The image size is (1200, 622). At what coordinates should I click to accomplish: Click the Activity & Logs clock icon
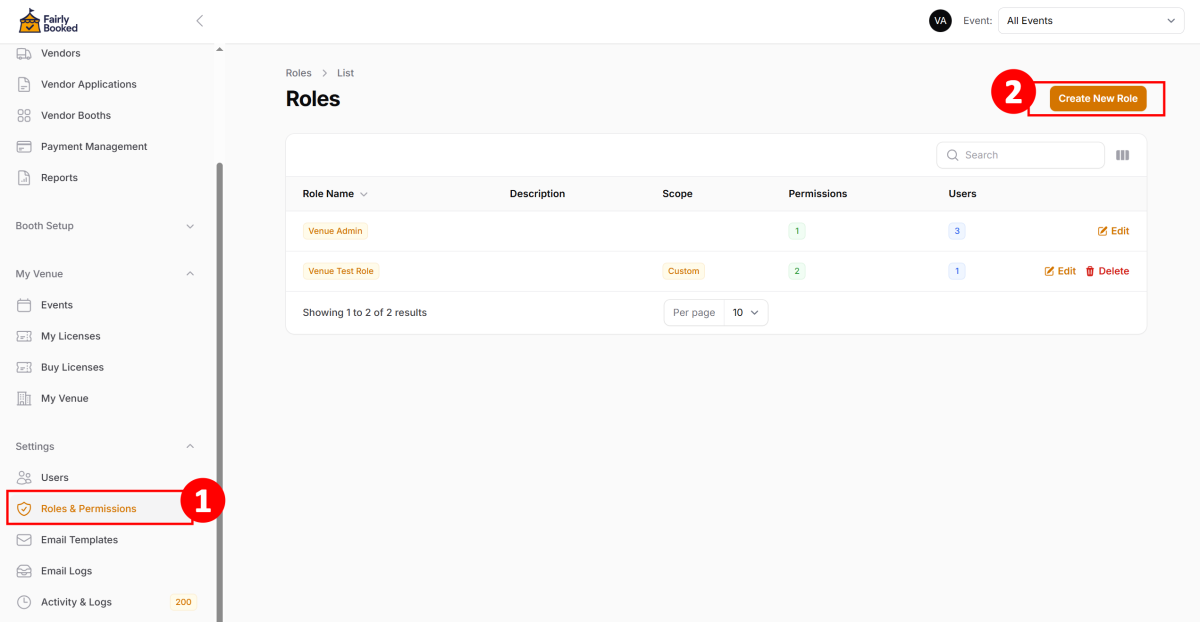click(24, 602)
